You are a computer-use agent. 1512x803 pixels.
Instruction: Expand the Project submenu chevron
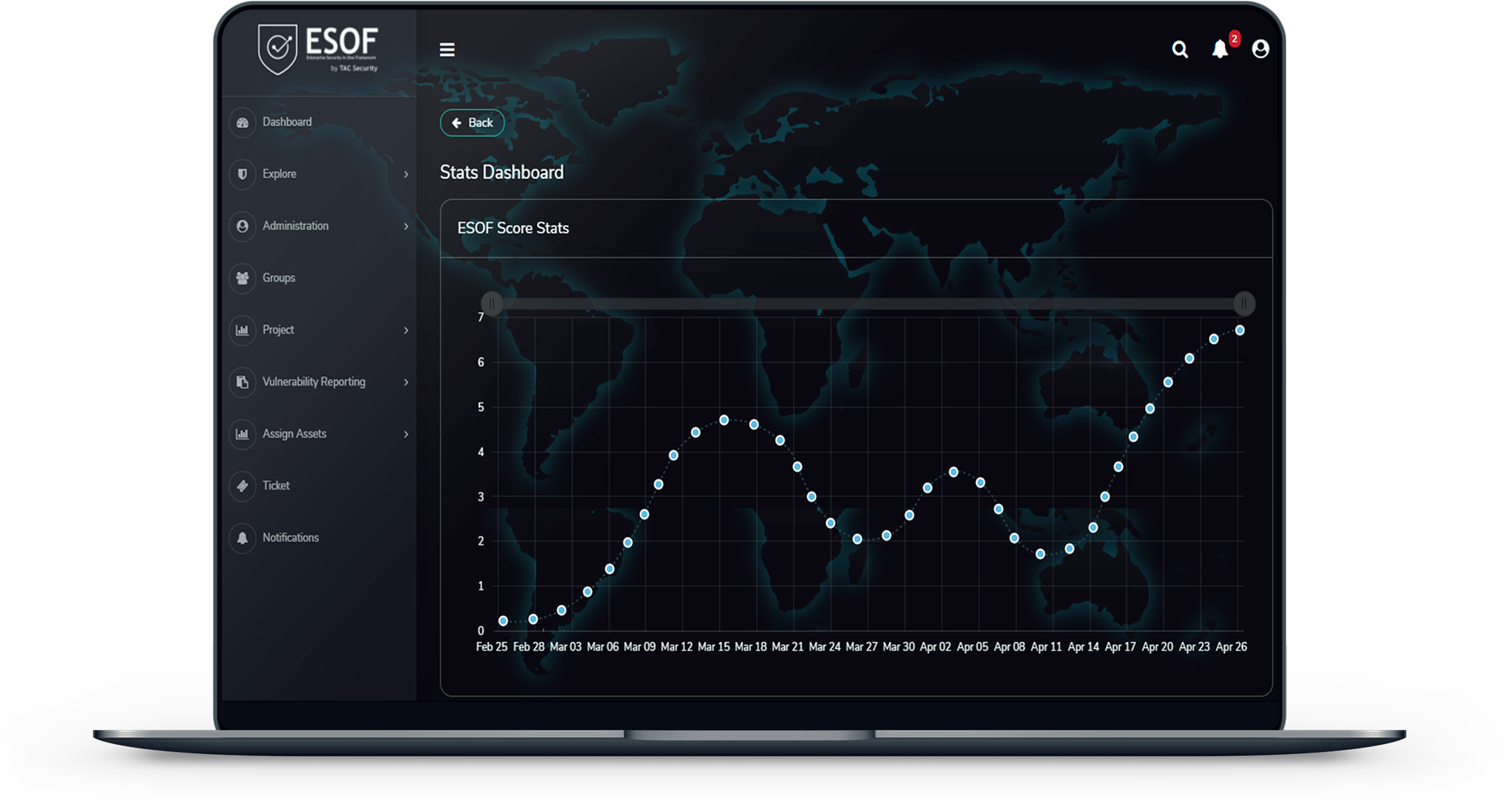[406, 330]
